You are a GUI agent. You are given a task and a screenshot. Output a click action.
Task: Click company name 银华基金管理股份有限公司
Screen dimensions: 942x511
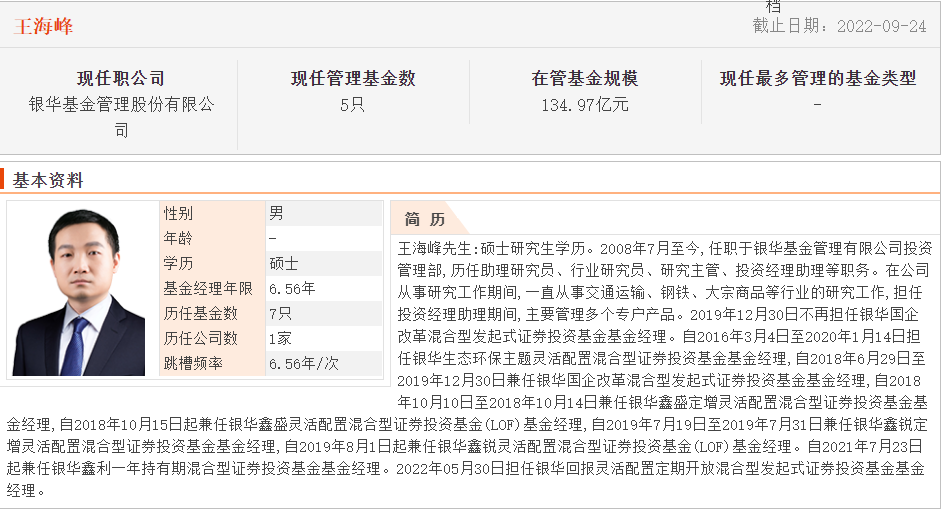(121, 117)
